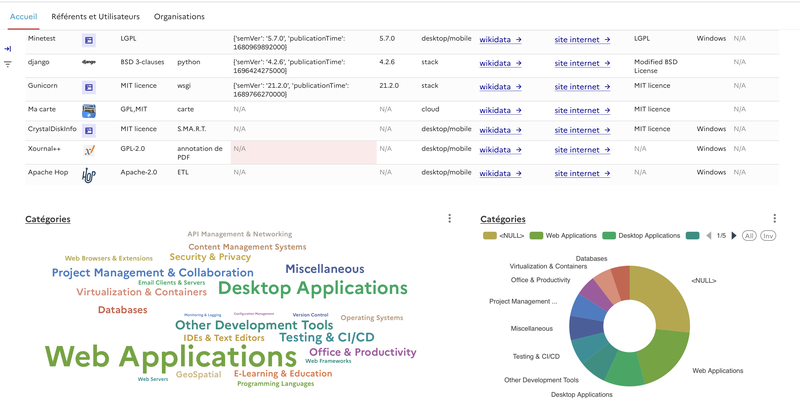
Task: Click the django logo icon
Action: coord(89,62)
